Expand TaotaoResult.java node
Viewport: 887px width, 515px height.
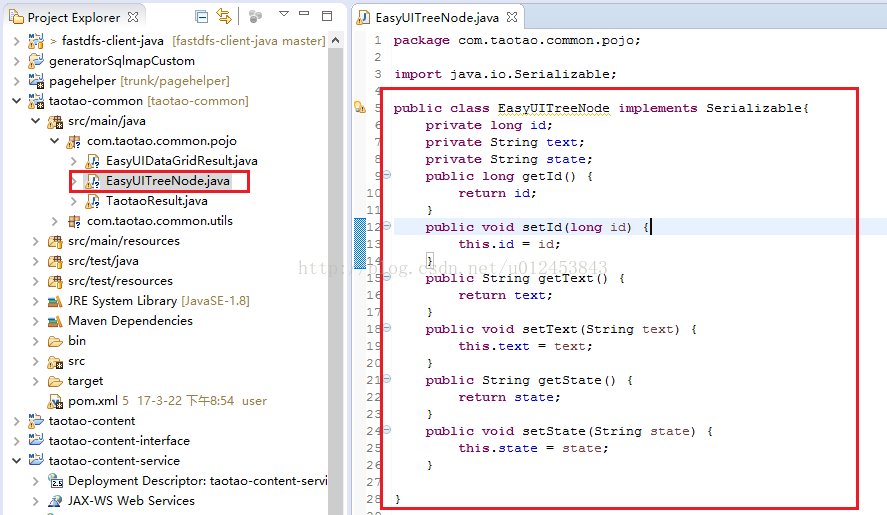[x=74, y=201]
